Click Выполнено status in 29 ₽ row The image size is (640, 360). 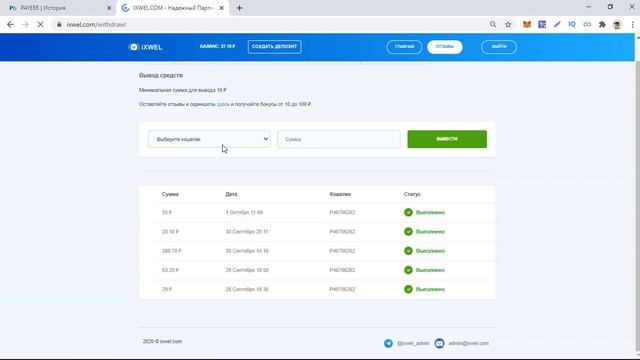coord(430,289)
